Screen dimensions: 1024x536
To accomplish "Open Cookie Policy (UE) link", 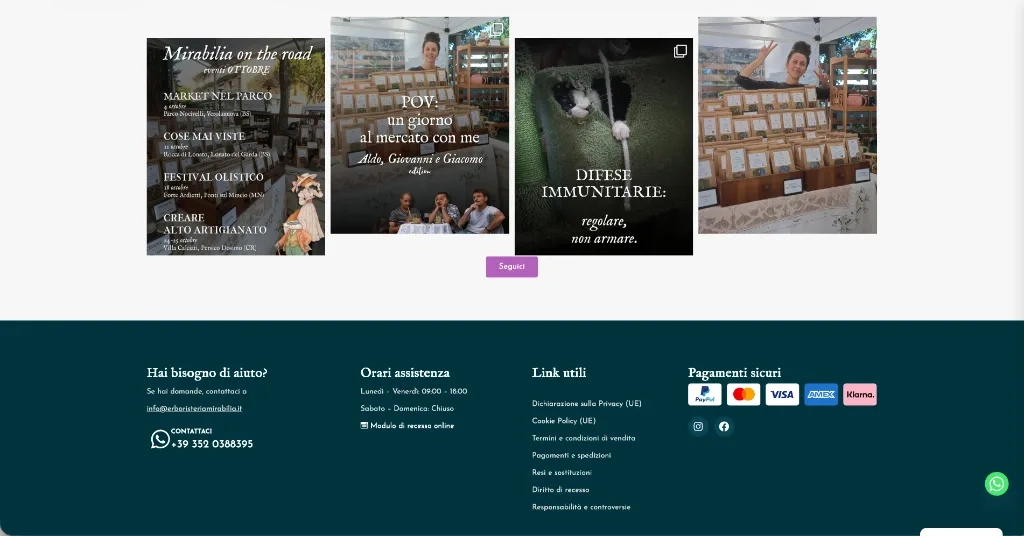I will [564, 420].
